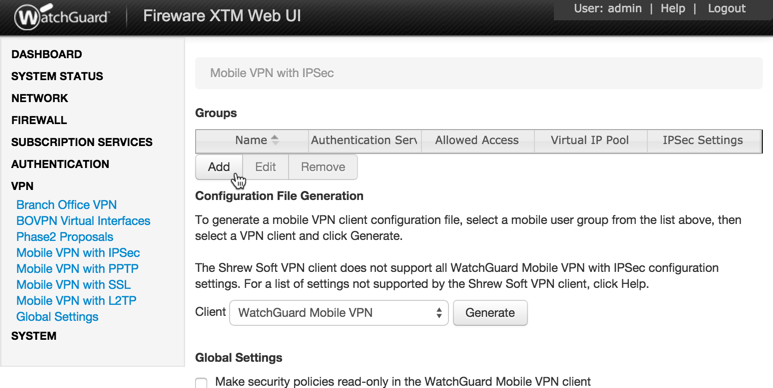Collapse the VPN menu section
This screenshot has height=388, width=773.
(22, 186)
